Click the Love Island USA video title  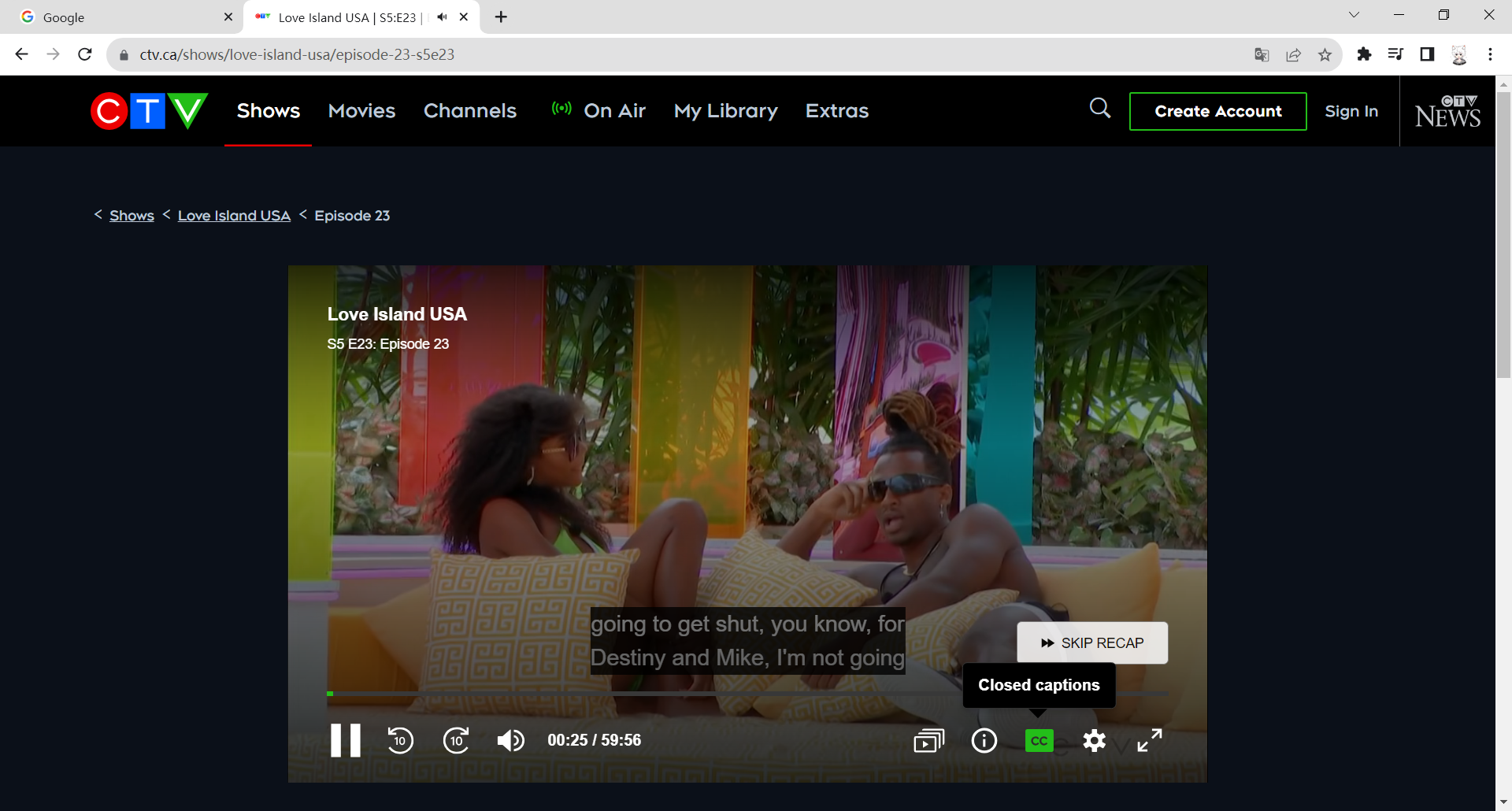[x=397, y=314]
